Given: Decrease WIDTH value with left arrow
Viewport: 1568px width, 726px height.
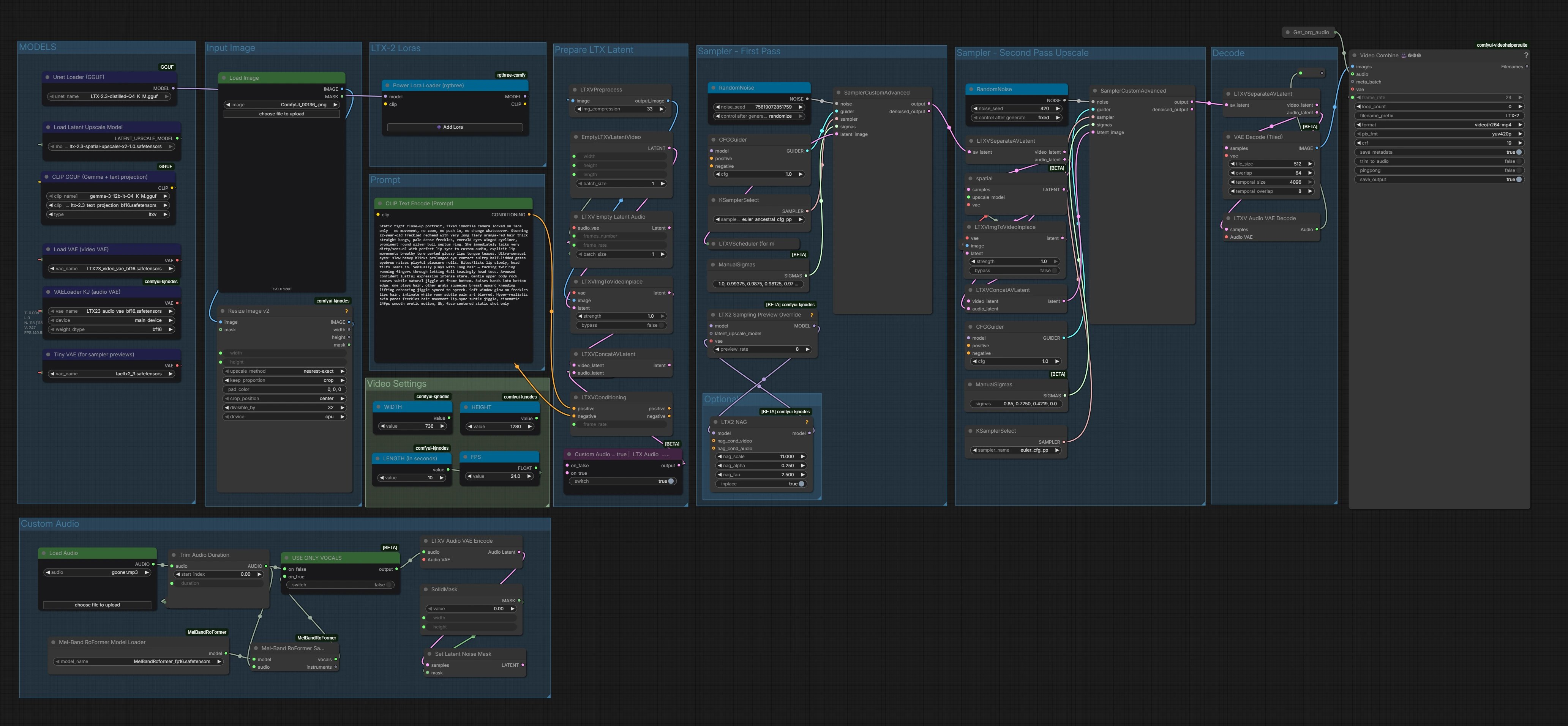Looking at the screenshot, I should coord(382,426).
